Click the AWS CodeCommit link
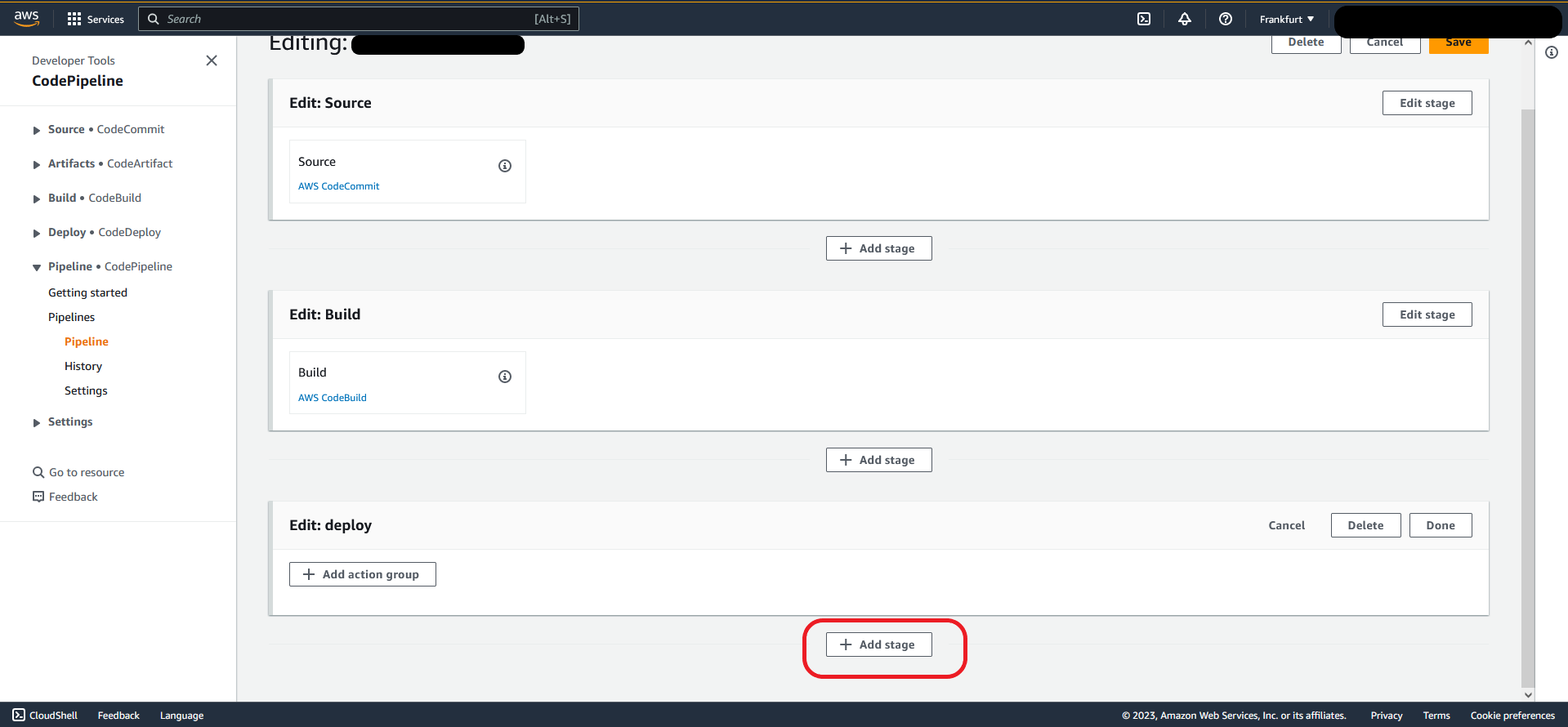Image resolution: width=1568 pixels, height=727 pixels. 338,186
